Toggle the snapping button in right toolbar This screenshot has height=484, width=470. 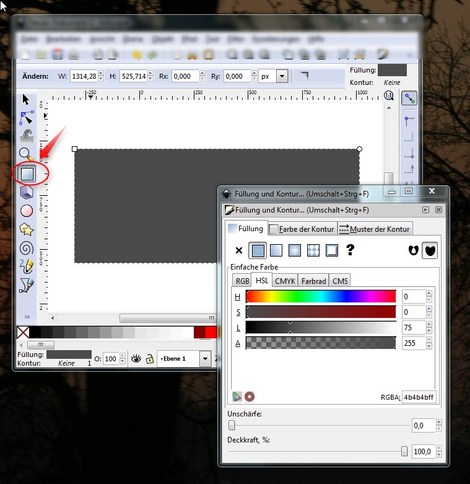(x=409, y=98)
